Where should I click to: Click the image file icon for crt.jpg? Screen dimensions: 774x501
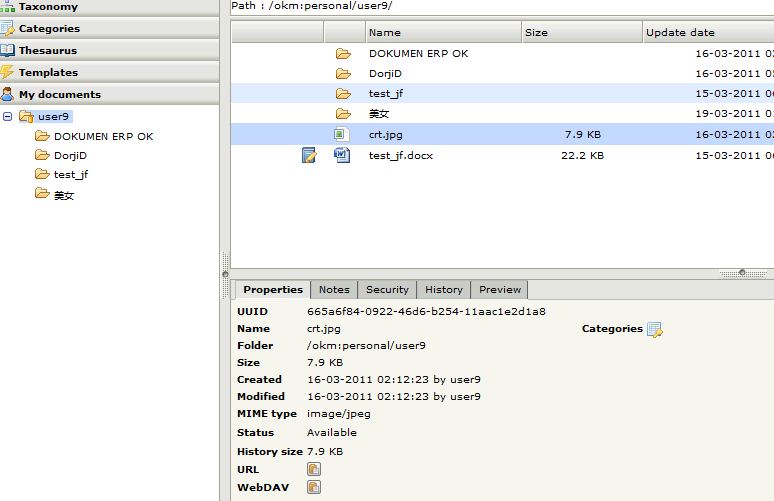(342, 134)
